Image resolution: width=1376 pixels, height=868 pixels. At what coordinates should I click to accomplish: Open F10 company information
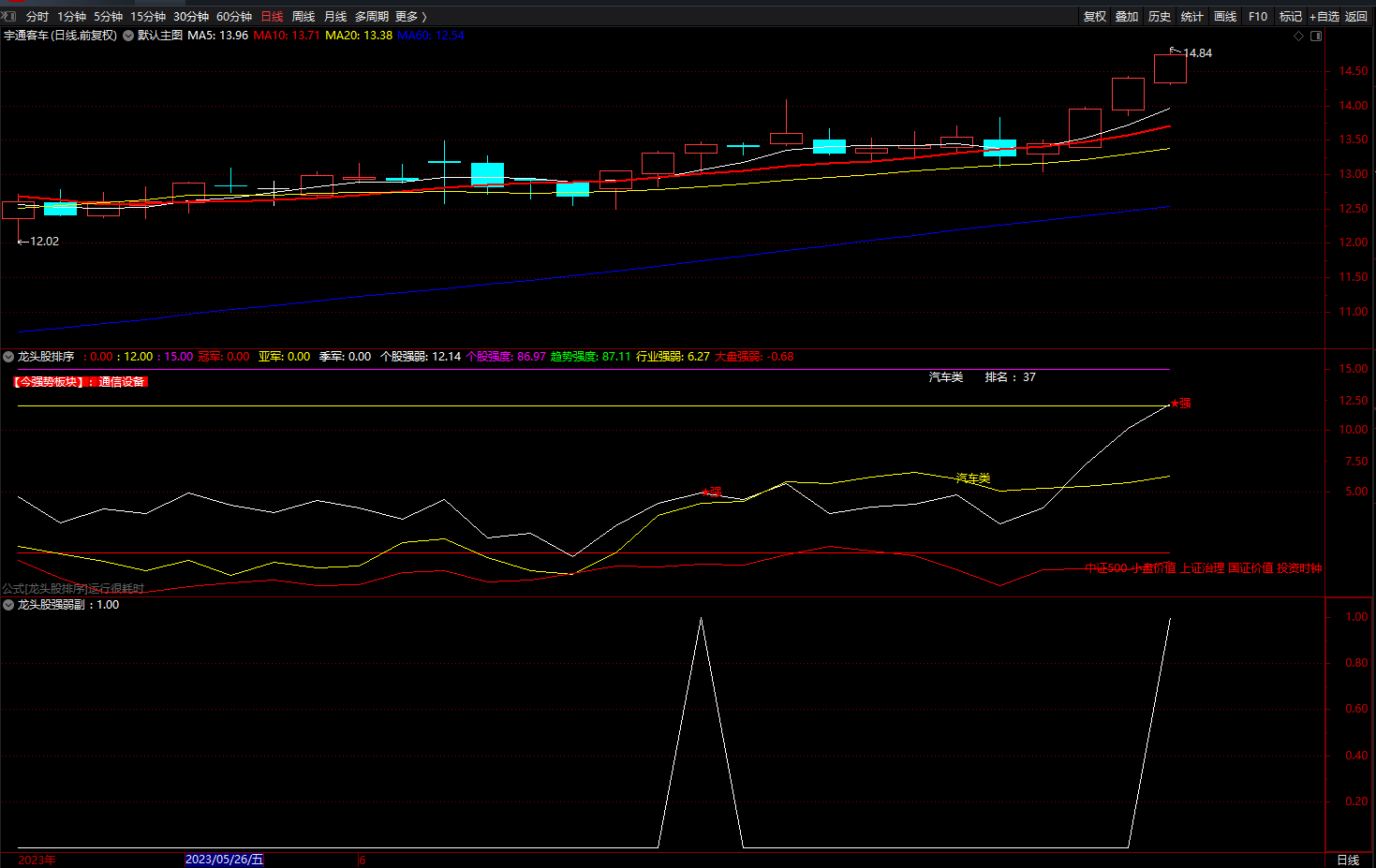pos(1258,17)
